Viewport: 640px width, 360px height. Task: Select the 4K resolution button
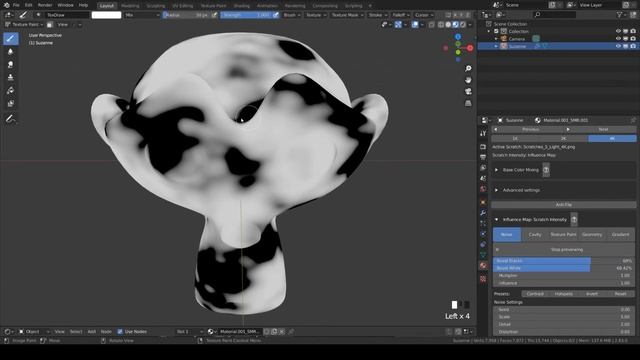click(612, 139)
